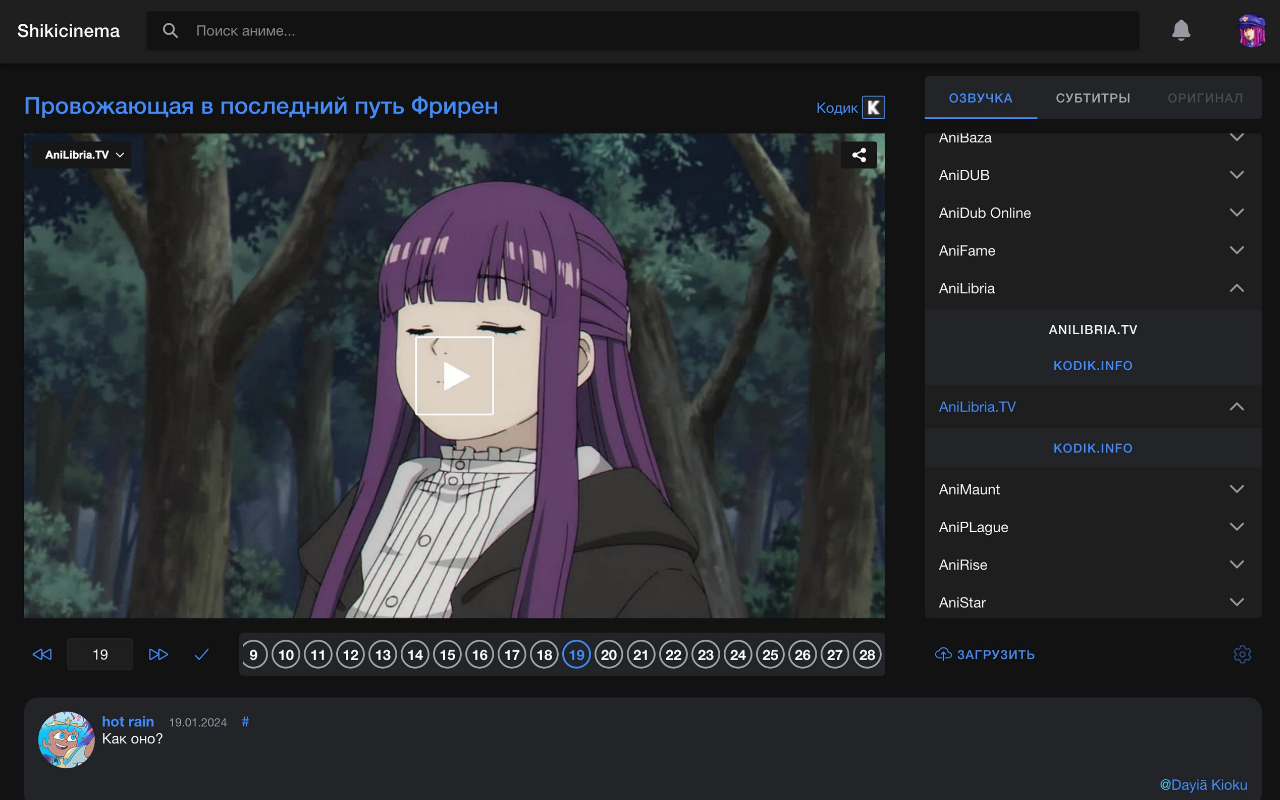
Task: Select episode 28
Action: (x=867, y=655)
